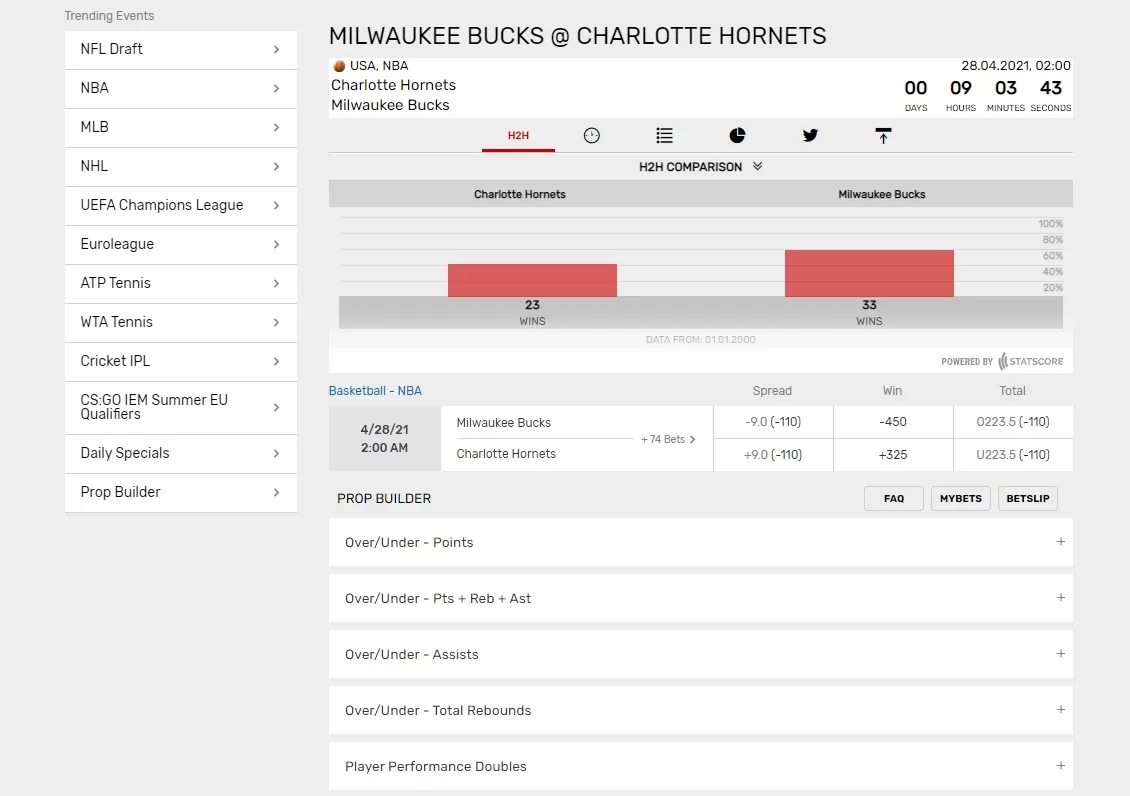Click the chevron in the Cricket IPL row

[x=276, y=362]
